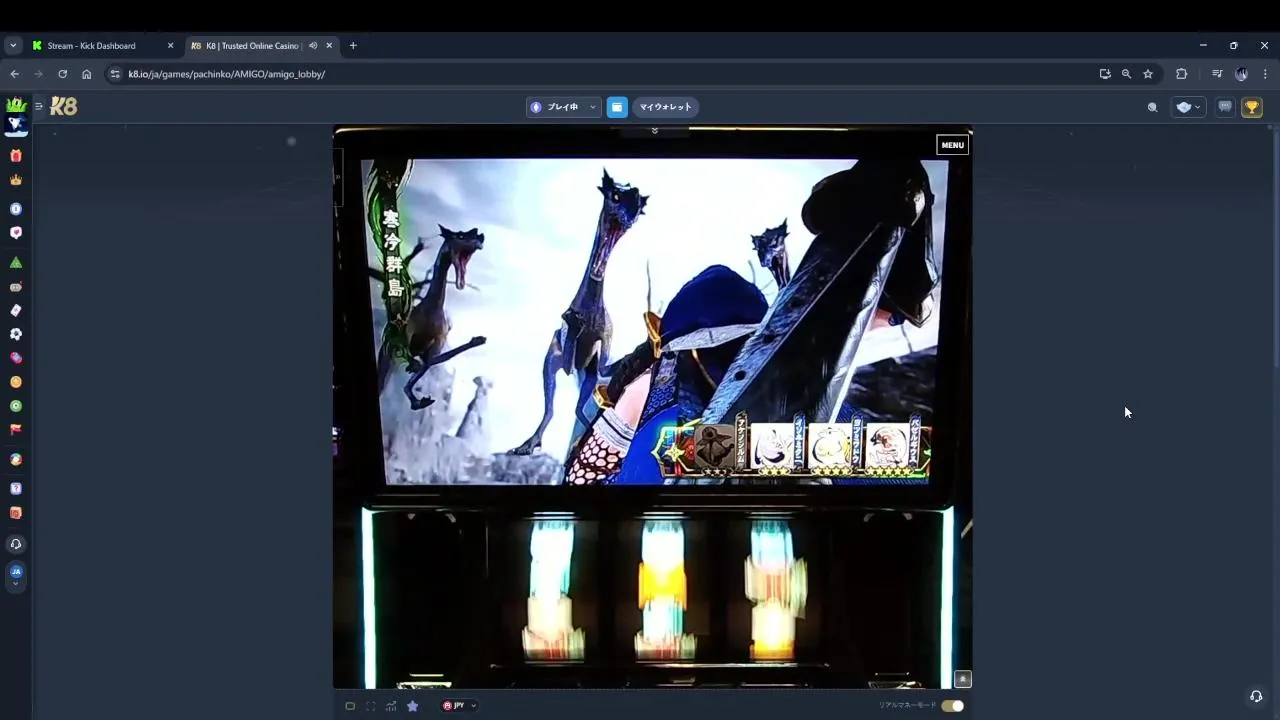Open the gold trophy icon in header
Screen dimensions: 1280x720
[x=1252, y=107]
